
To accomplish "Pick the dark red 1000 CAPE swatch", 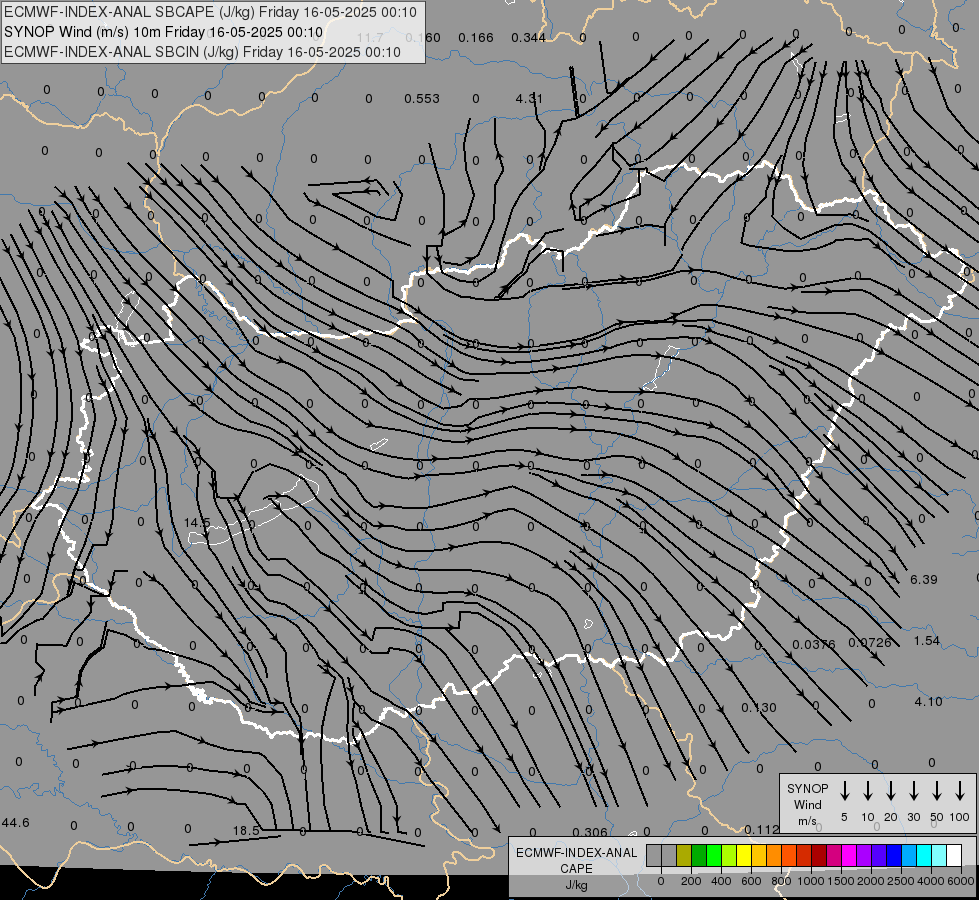I will 819,855.
